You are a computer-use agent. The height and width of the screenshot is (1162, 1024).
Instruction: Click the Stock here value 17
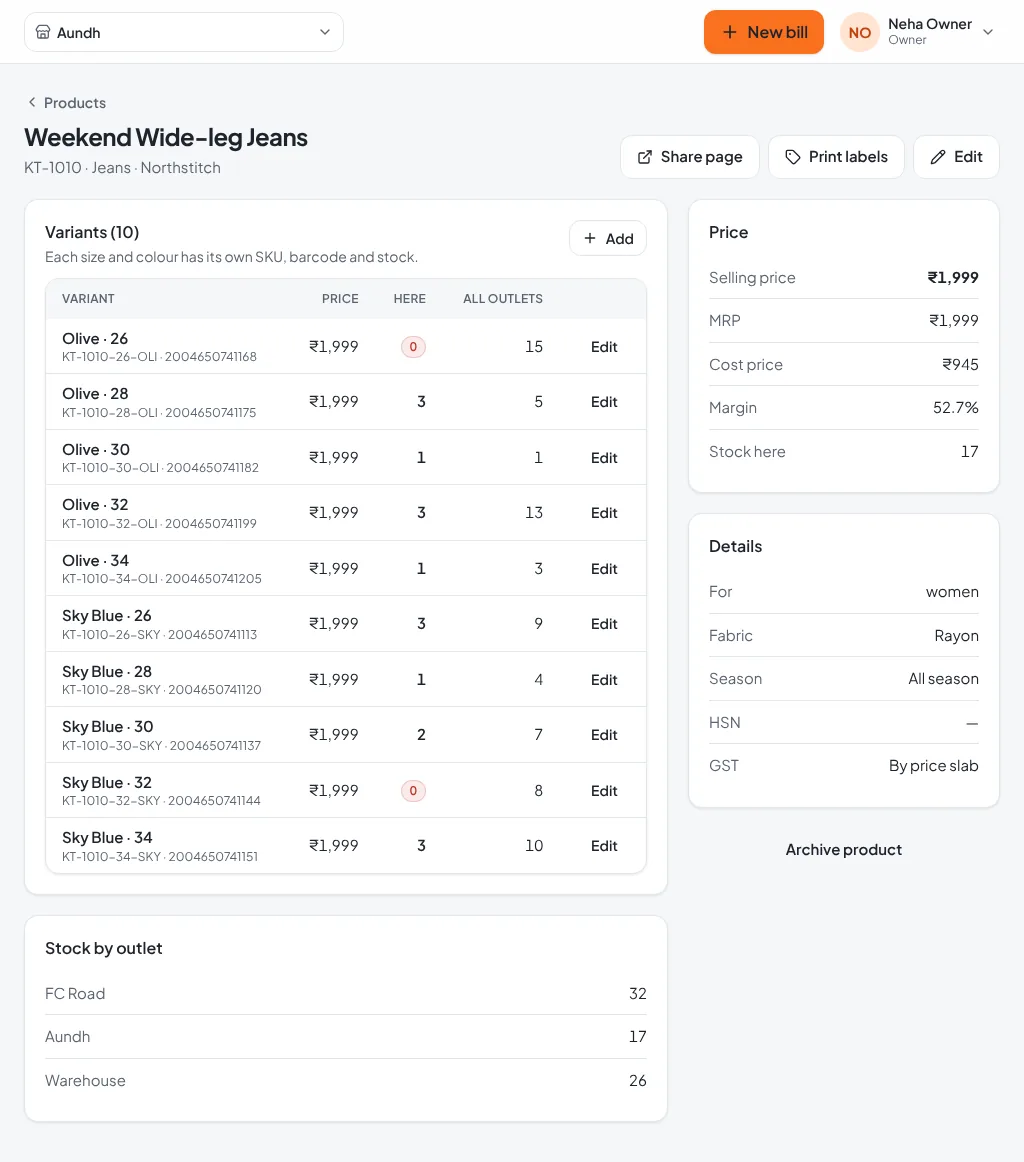[970, 451]
